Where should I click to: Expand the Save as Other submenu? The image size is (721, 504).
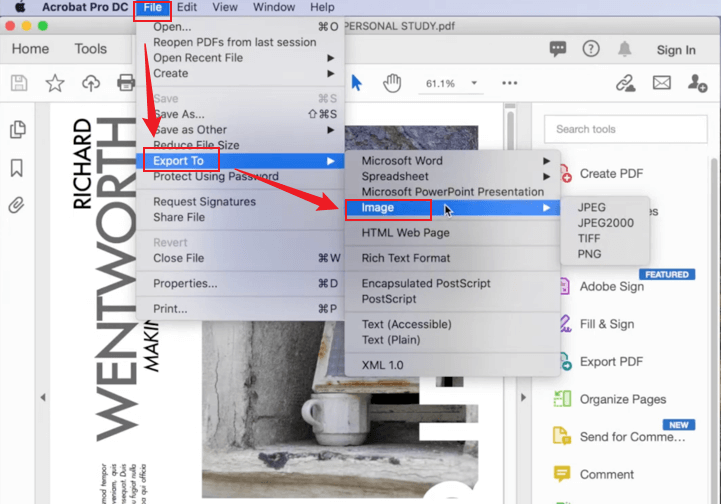click(331, 130)
